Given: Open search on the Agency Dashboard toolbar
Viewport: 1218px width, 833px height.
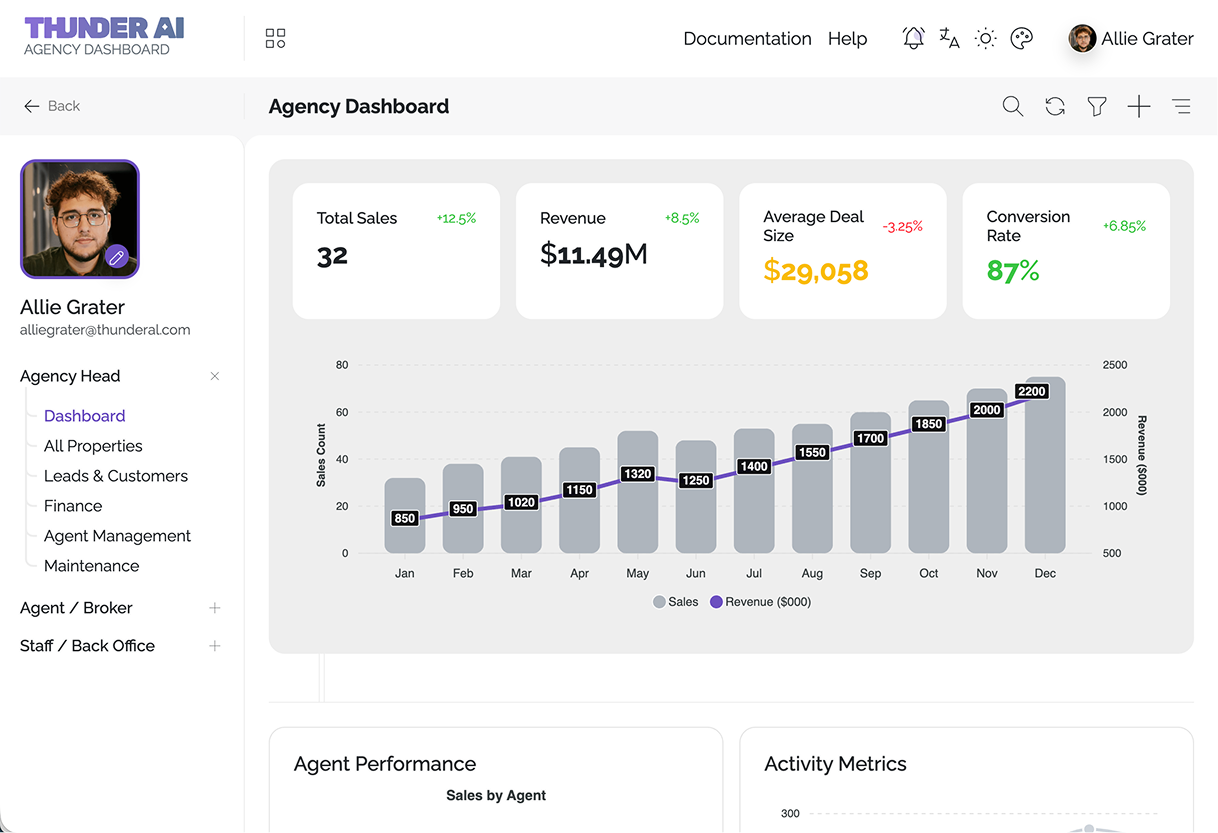Looking at the screenshot, I should coord(1012,106).
